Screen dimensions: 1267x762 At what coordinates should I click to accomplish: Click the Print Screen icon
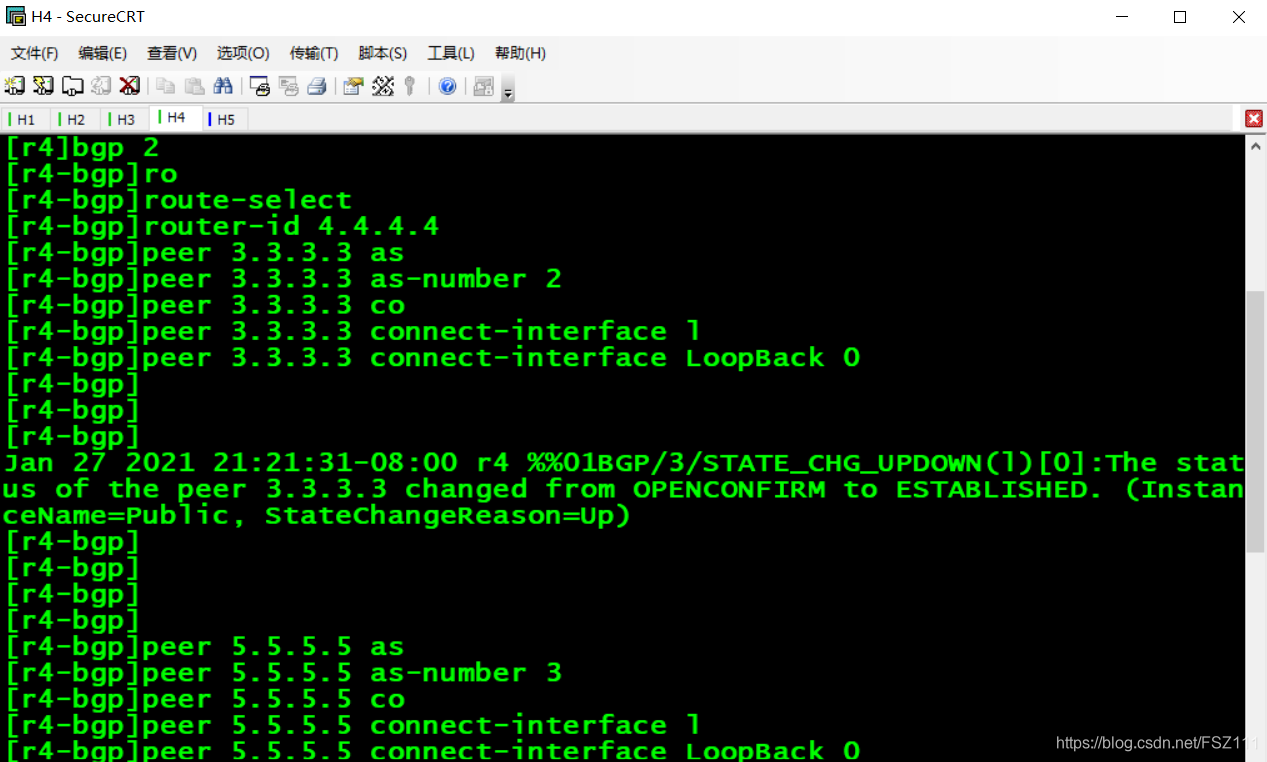coord(260,86)
